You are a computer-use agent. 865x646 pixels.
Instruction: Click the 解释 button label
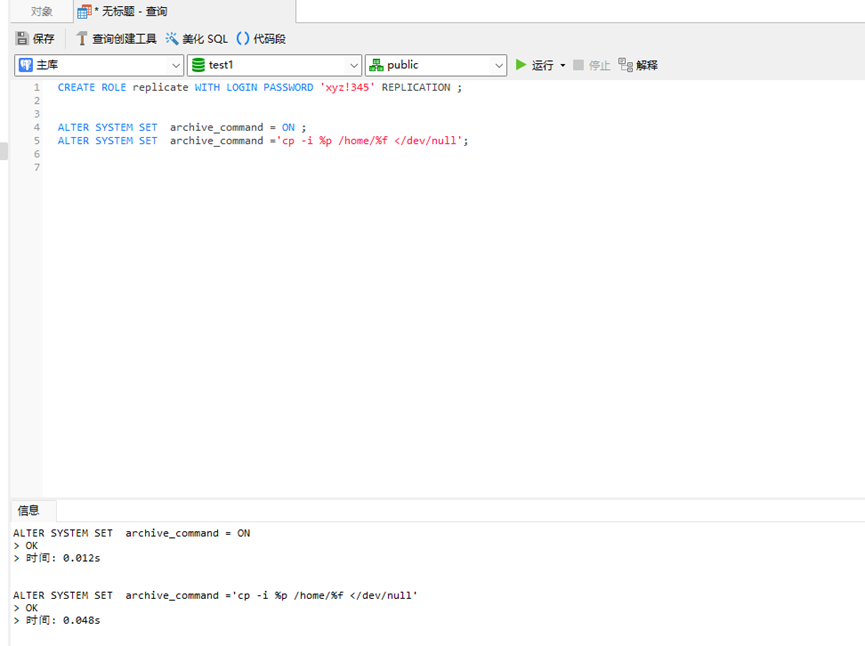647,65
